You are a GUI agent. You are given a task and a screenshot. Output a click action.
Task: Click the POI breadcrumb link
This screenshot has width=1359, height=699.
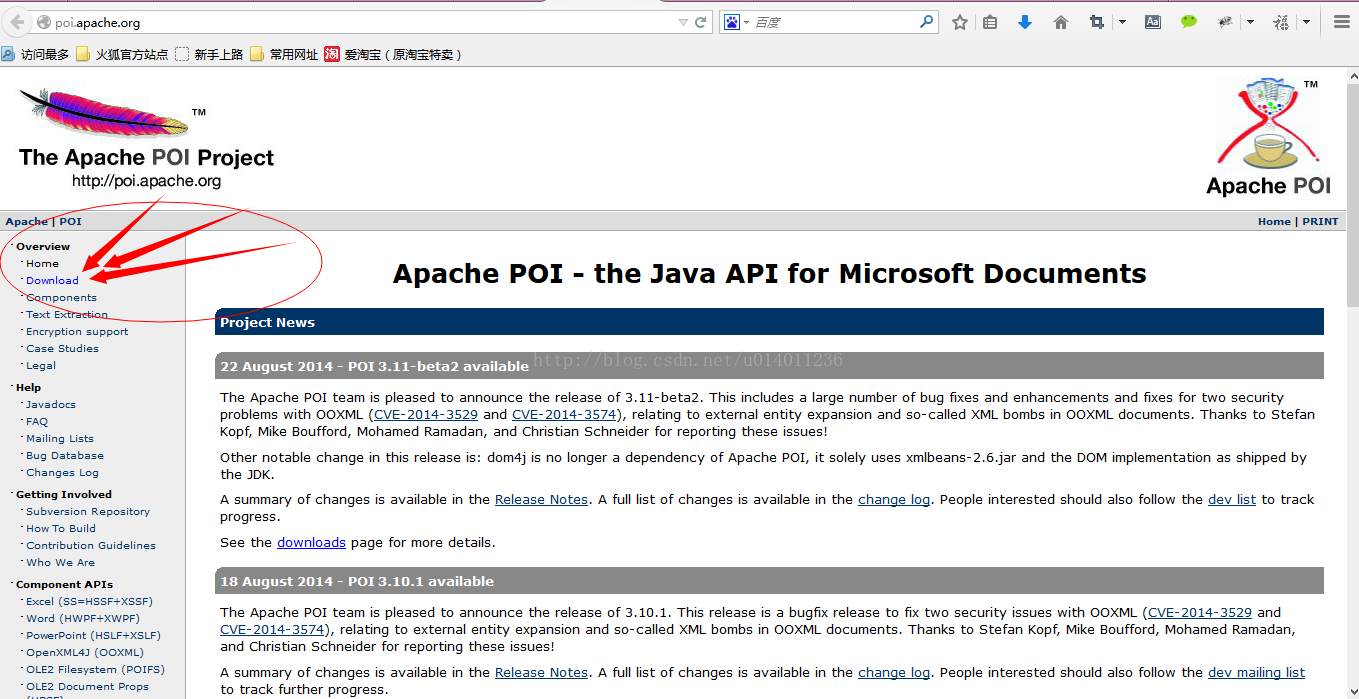[x=70, y=222]
